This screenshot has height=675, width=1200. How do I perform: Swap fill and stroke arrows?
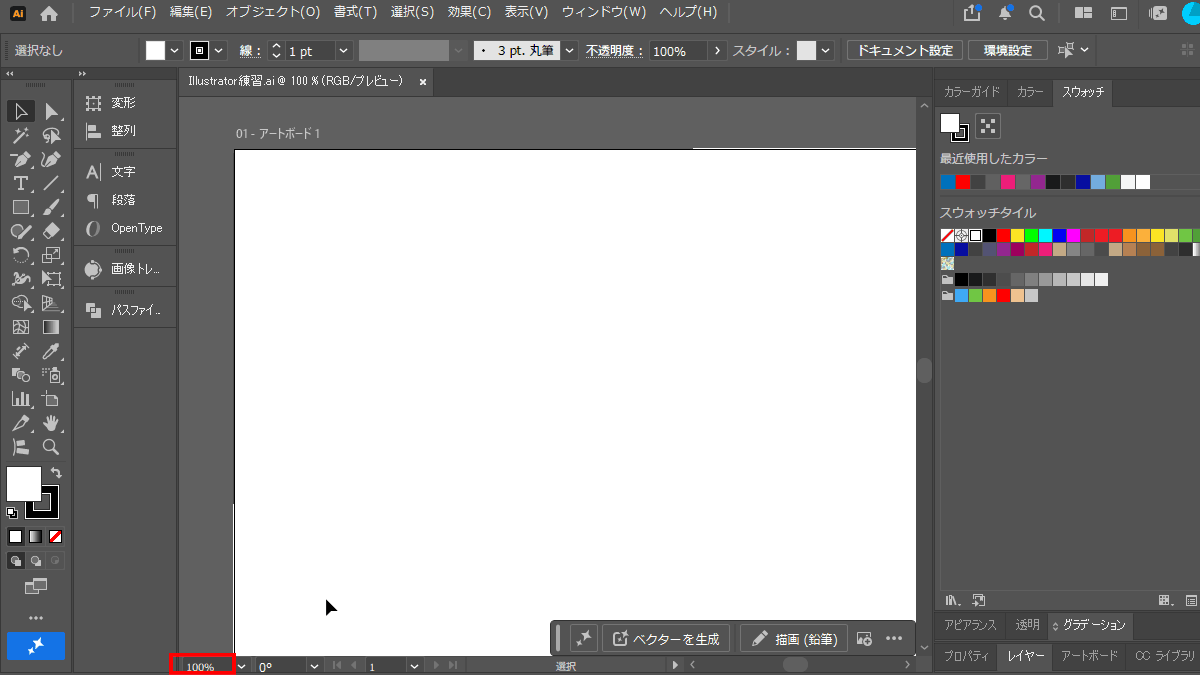tap(56, 472)
